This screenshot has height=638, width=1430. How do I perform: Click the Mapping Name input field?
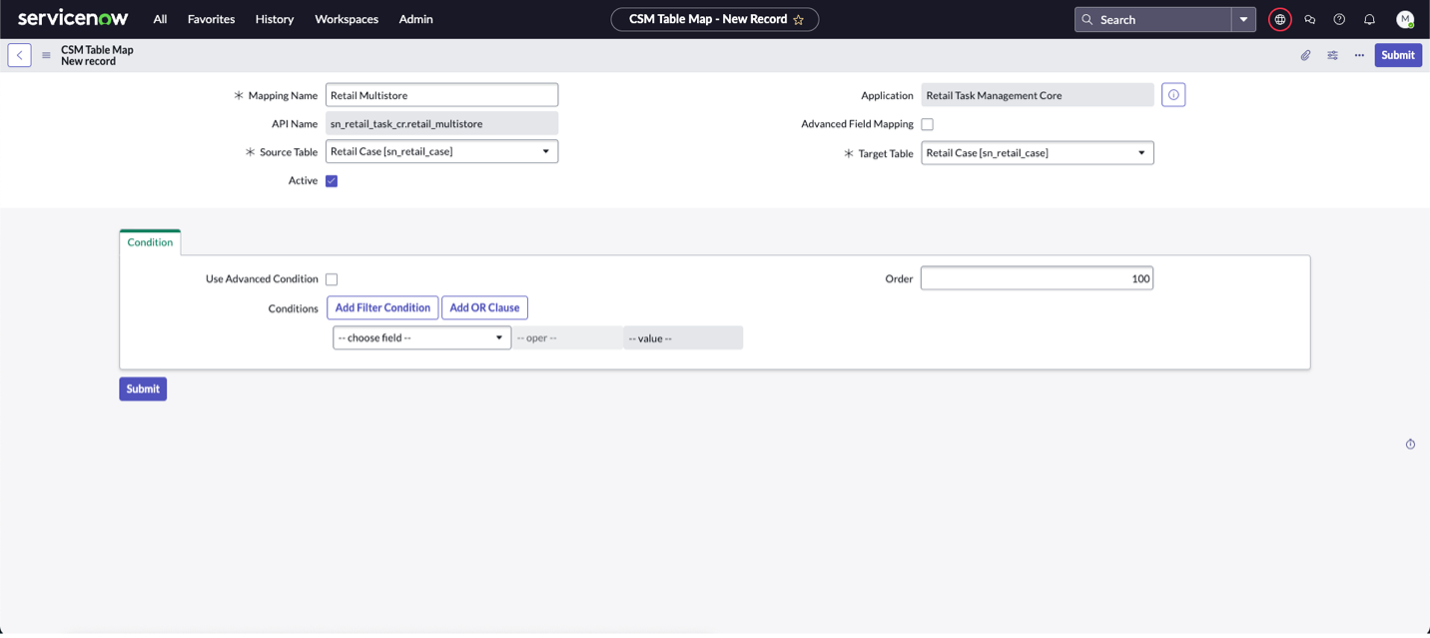click(442, 95)
